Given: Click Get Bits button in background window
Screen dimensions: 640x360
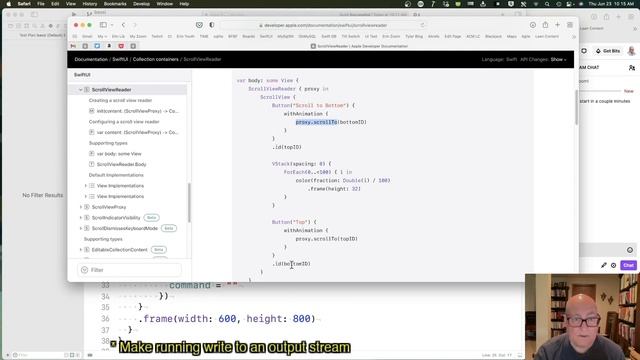Looking at the screenshot, I should tap(608, 51).
